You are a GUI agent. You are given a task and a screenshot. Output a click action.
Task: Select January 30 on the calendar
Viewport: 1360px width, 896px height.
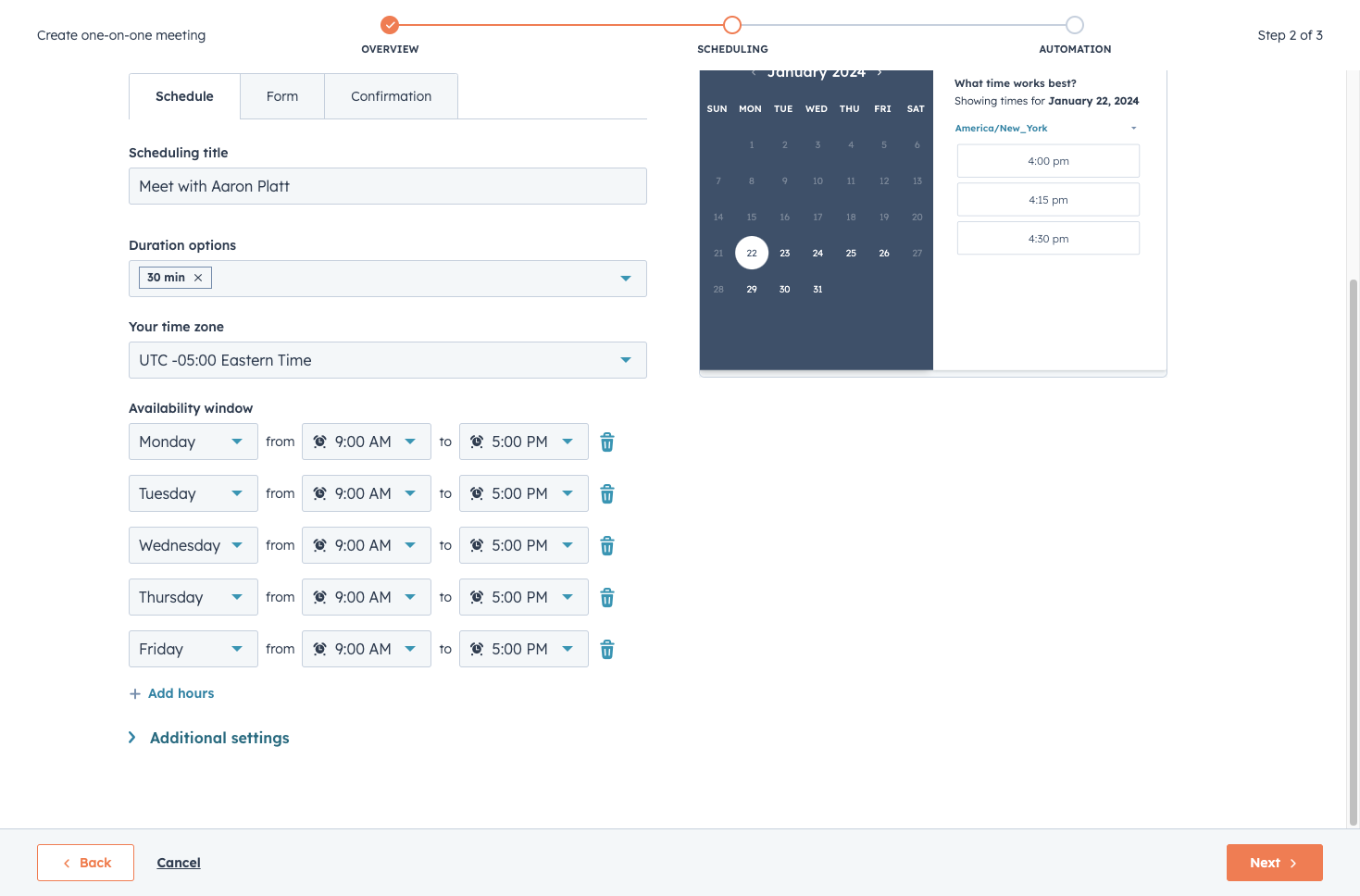click(784, 289)
